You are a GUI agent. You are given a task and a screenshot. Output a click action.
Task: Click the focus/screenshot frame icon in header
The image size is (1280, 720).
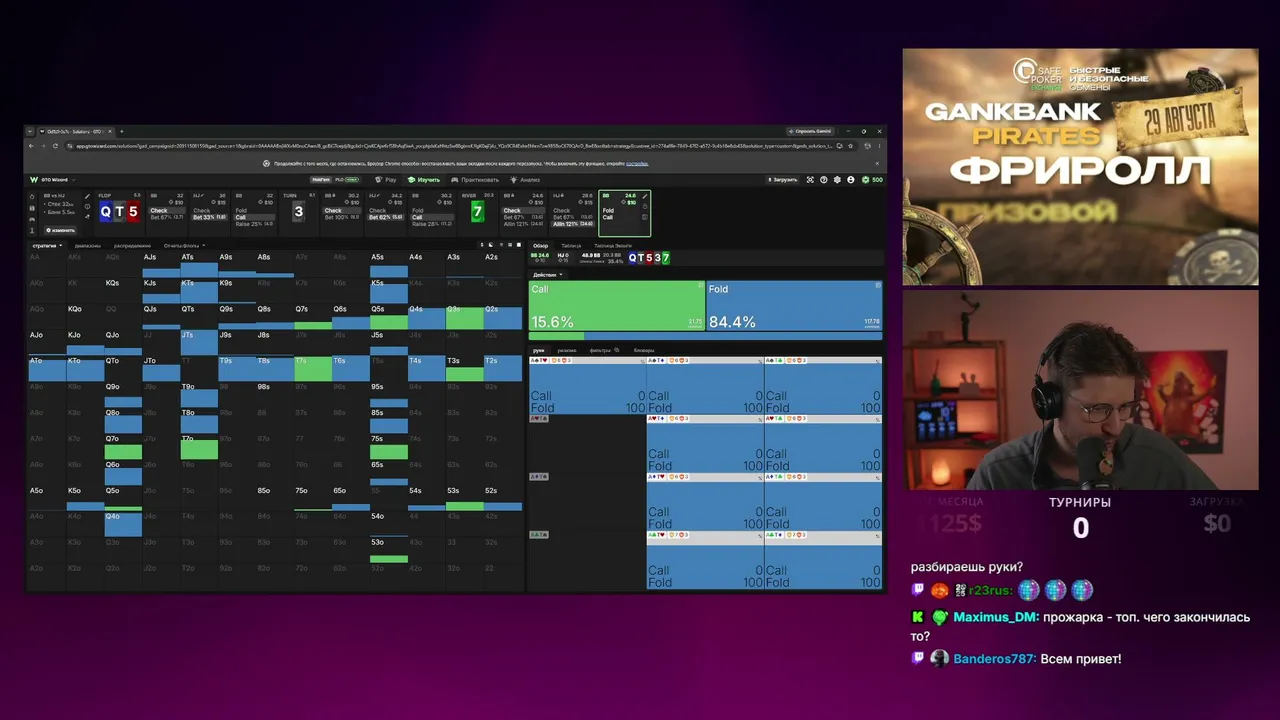point(811,180)
